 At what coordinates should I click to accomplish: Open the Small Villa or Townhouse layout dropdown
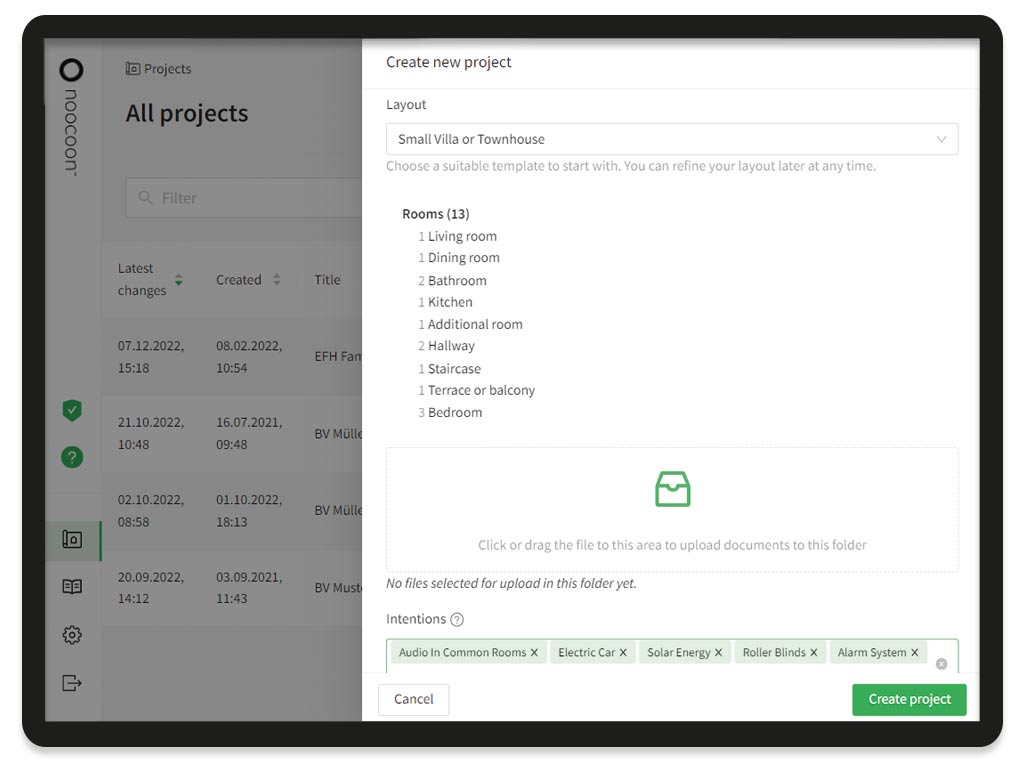tap(671, 139)
